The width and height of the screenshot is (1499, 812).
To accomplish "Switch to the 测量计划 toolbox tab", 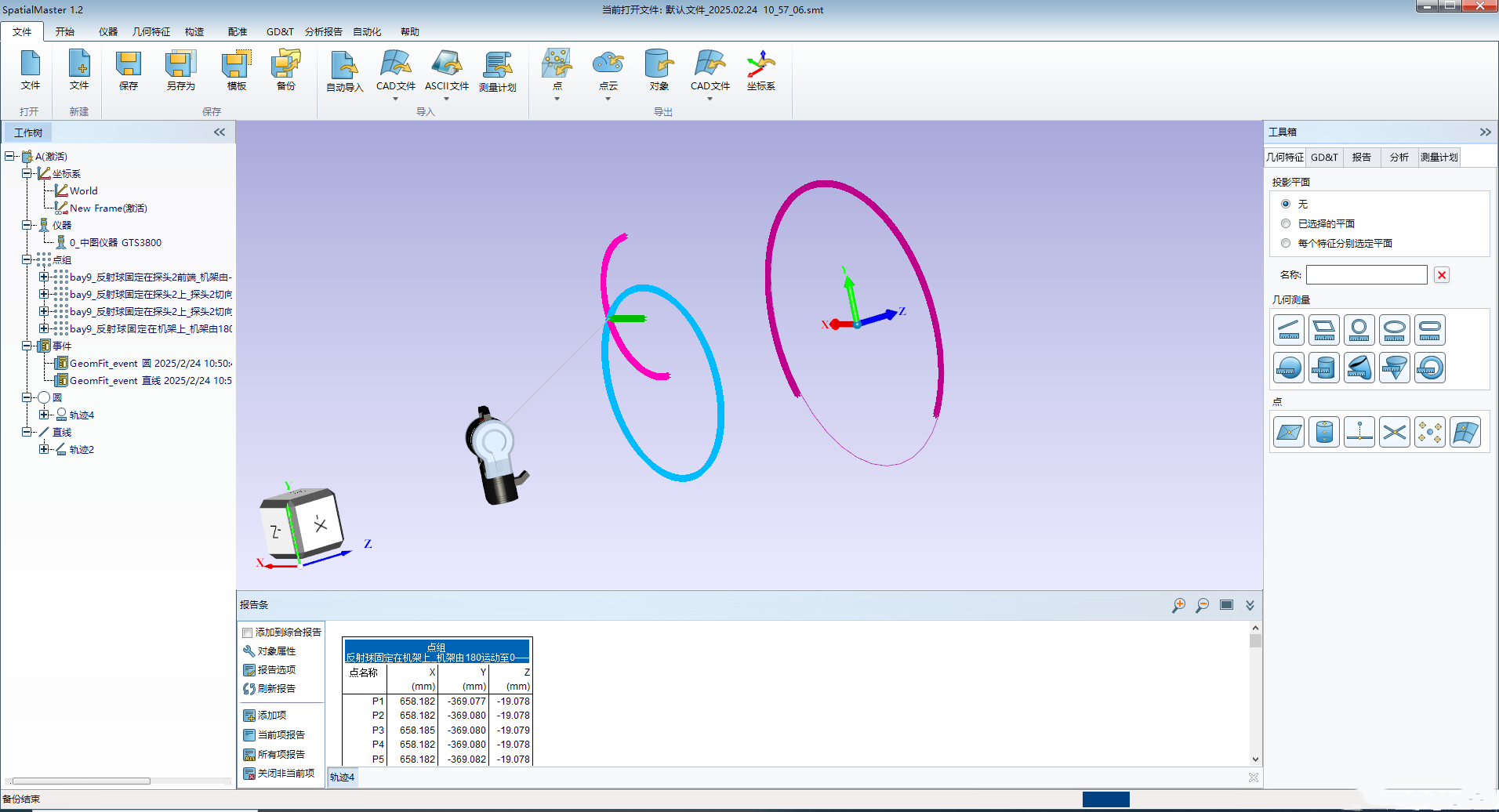I will [x=1439, y=157].
